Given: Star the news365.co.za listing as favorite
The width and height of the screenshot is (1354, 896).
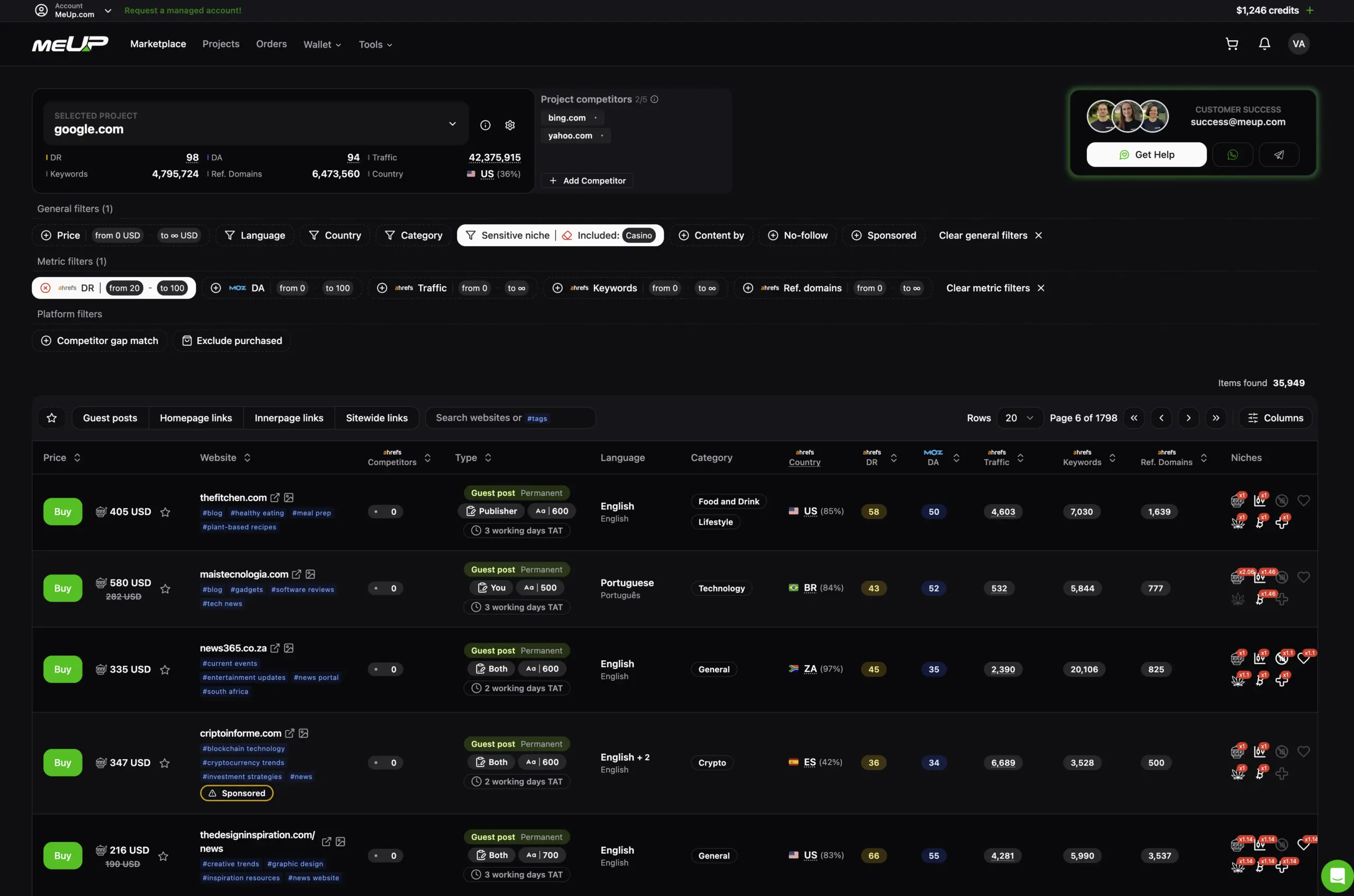Looking at the screenshot, I should click(164, 670).
